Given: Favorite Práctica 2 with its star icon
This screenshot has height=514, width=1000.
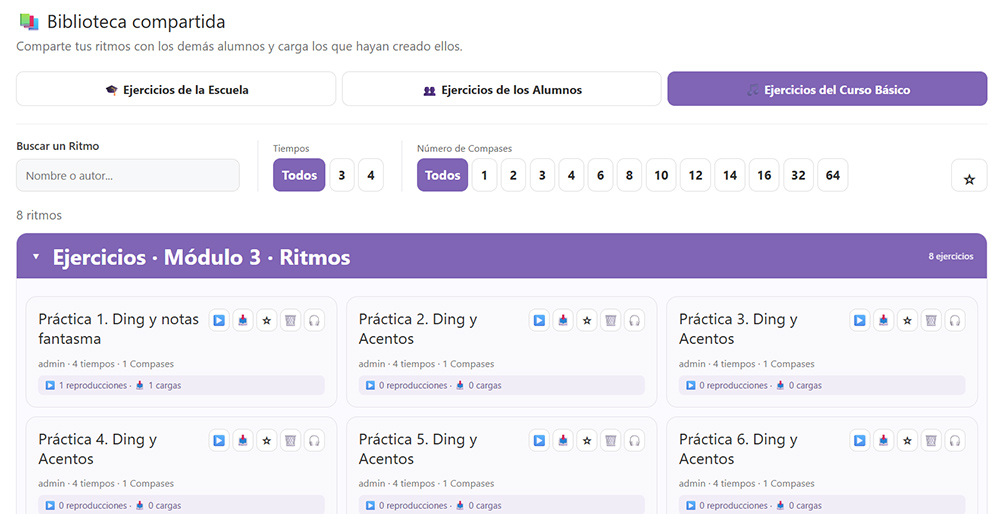Looking at the screenshot, I should [x=587, y=320].
